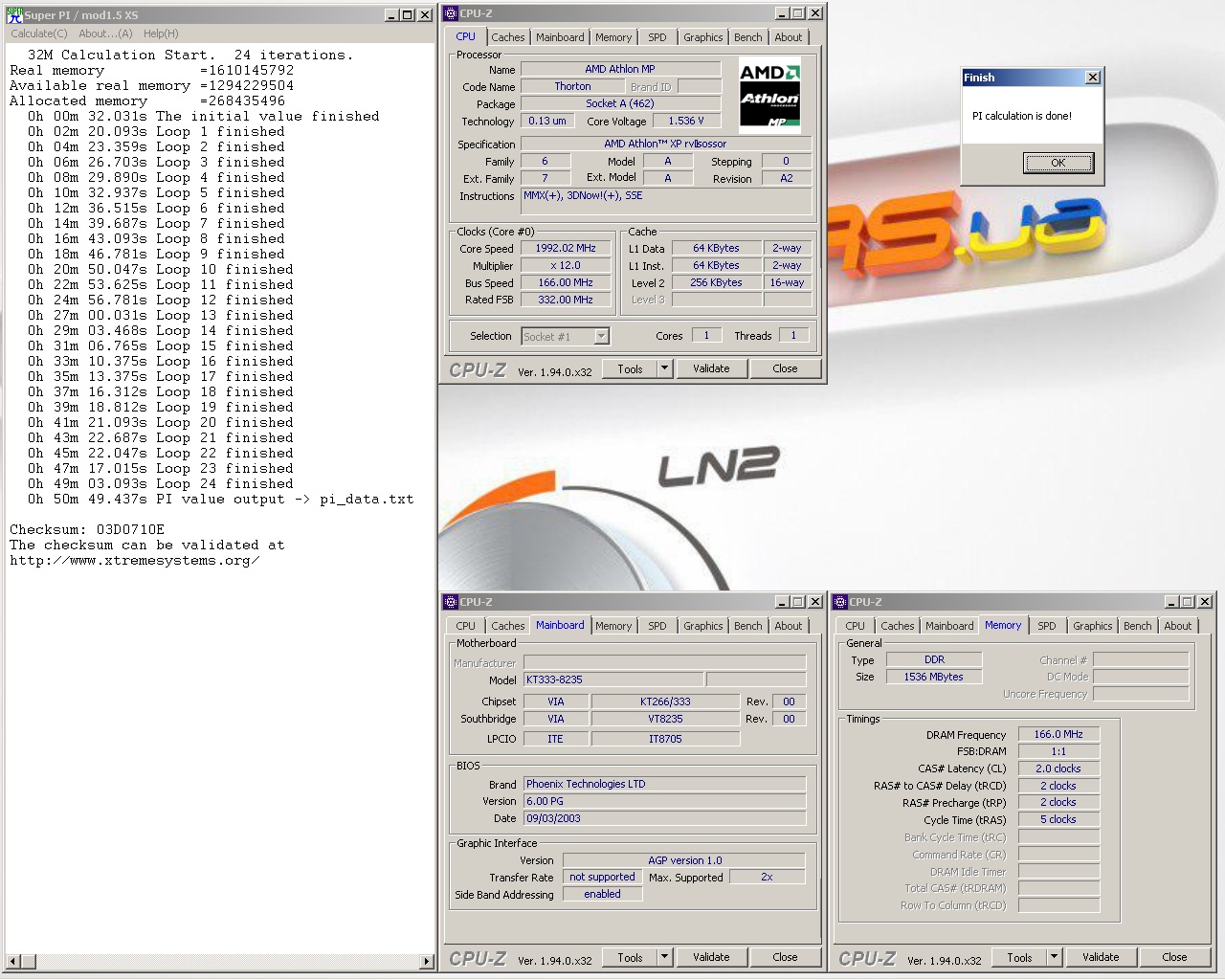
Task: Click the Memory CPU-Z window title icon
Action: (840, 602)
